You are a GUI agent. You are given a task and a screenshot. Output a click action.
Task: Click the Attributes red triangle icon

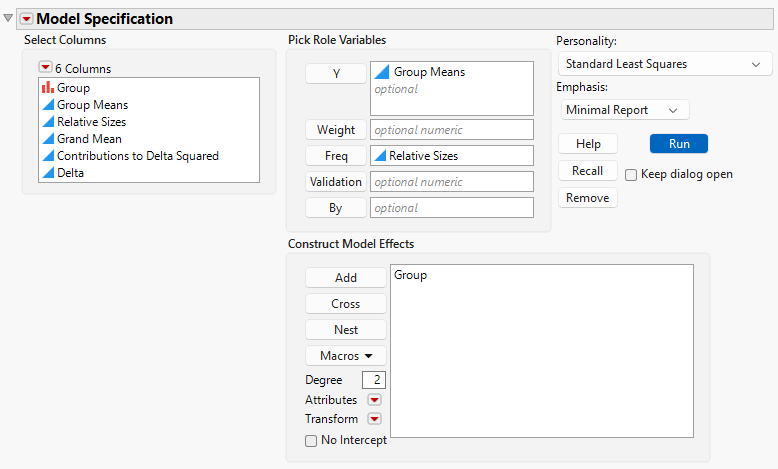[x=375, y=400]
